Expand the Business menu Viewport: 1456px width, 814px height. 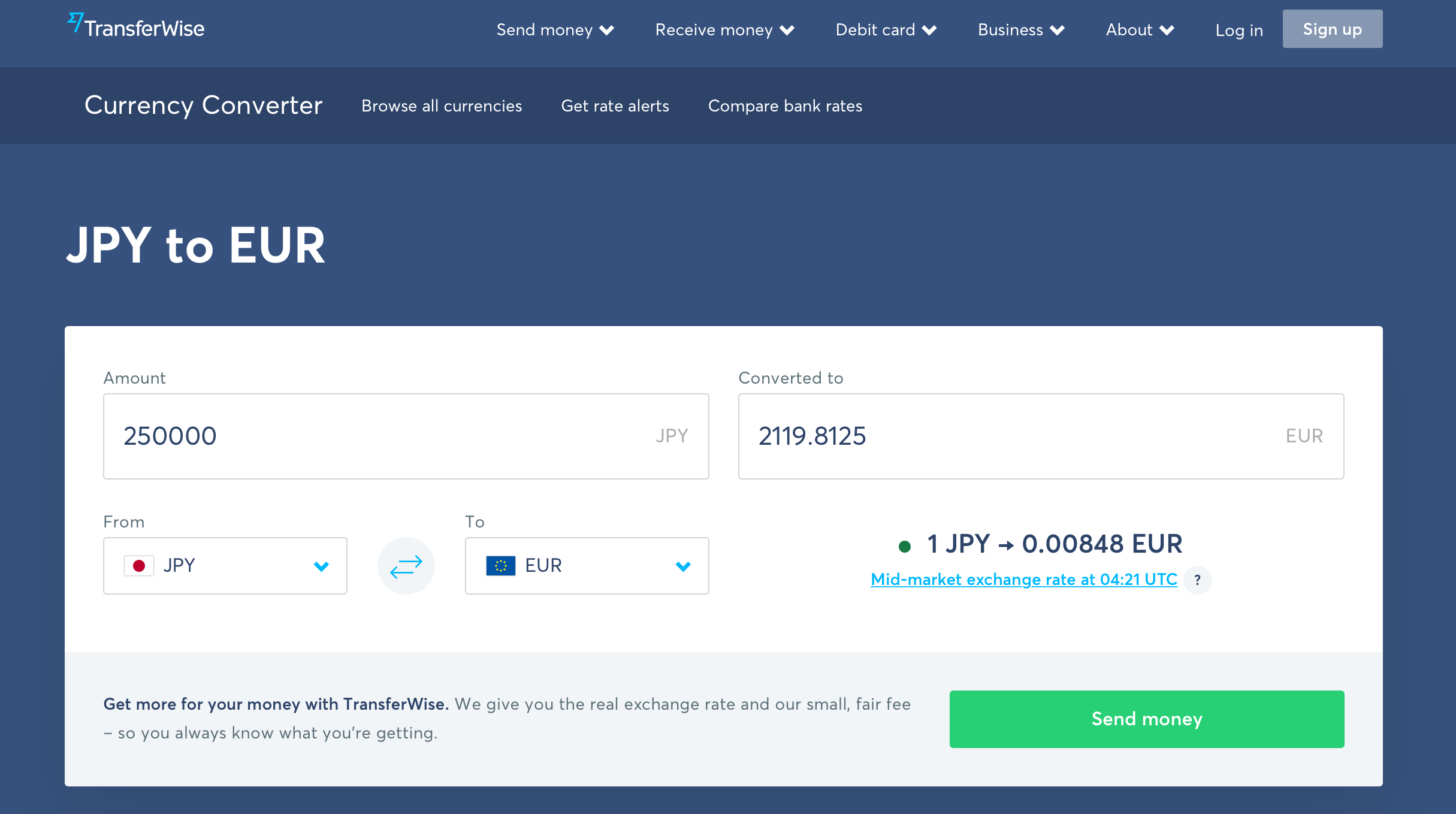click(x=1022, y=30)
